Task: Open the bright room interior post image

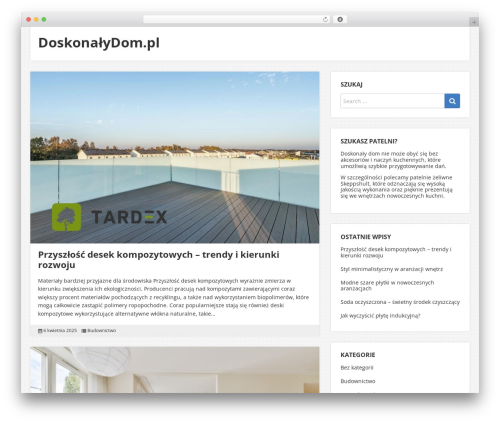Action: click(x=175, y=370)
